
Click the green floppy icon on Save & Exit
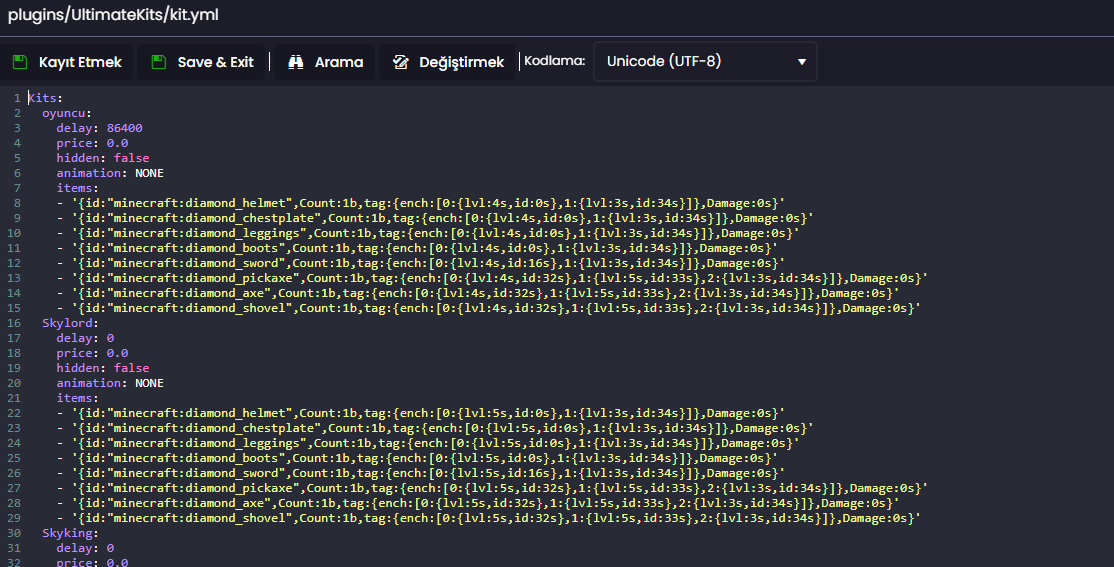158,62
